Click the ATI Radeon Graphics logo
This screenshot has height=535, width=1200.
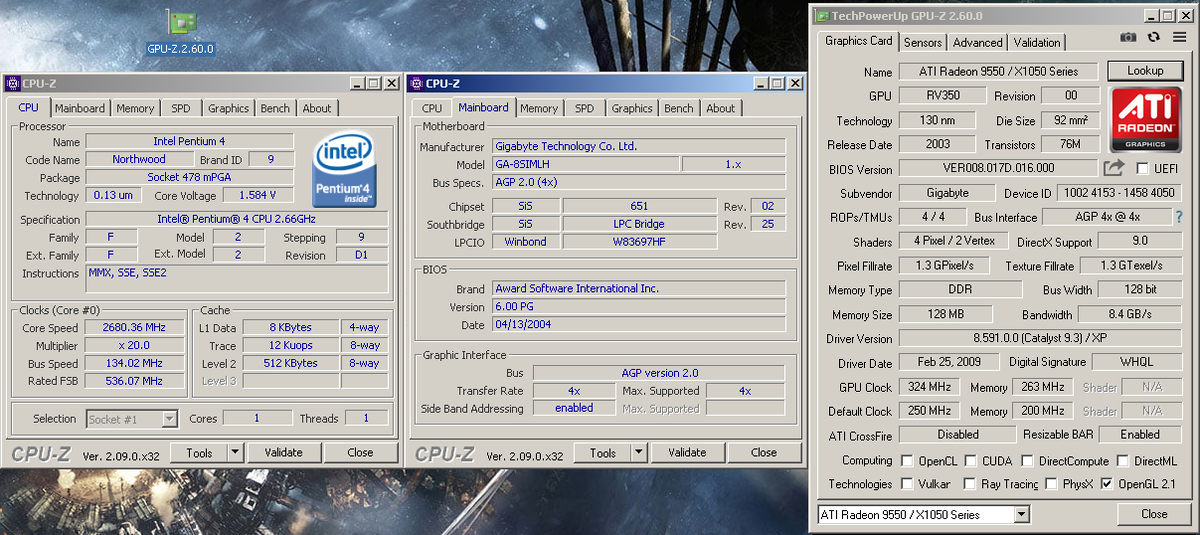(1146, 120)
